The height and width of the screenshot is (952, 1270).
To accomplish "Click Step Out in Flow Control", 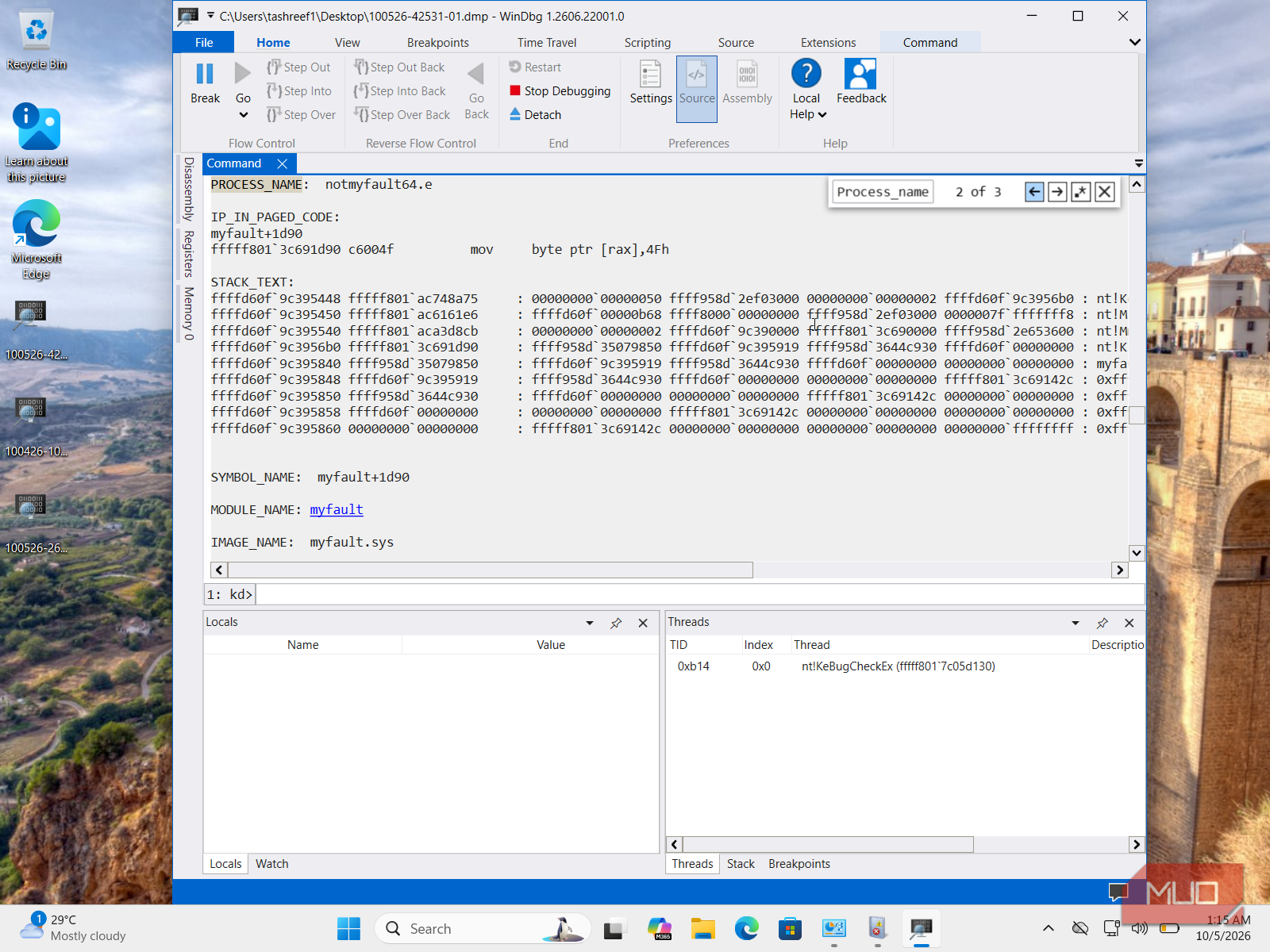I will click(298, 67).
